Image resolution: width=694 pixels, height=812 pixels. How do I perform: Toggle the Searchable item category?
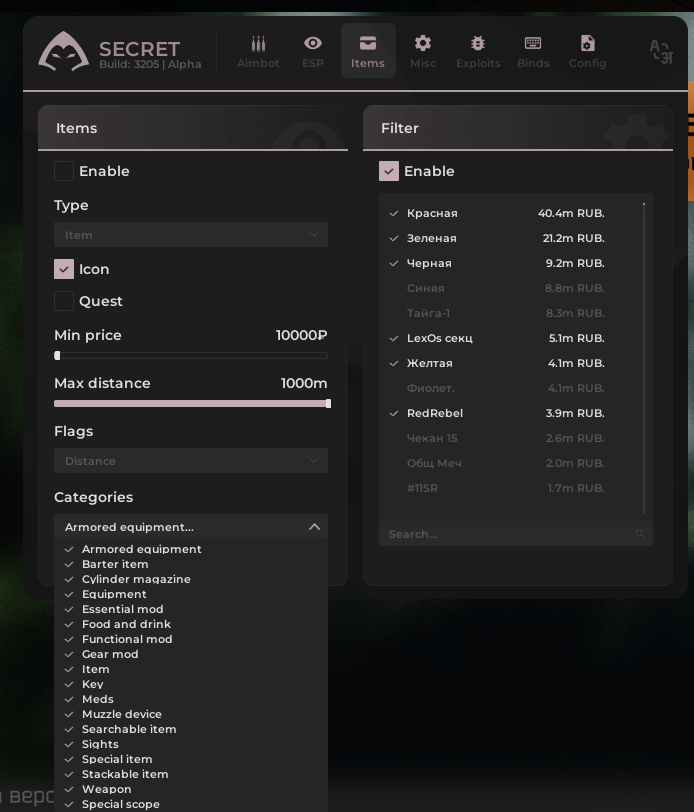tap(191, 729)
